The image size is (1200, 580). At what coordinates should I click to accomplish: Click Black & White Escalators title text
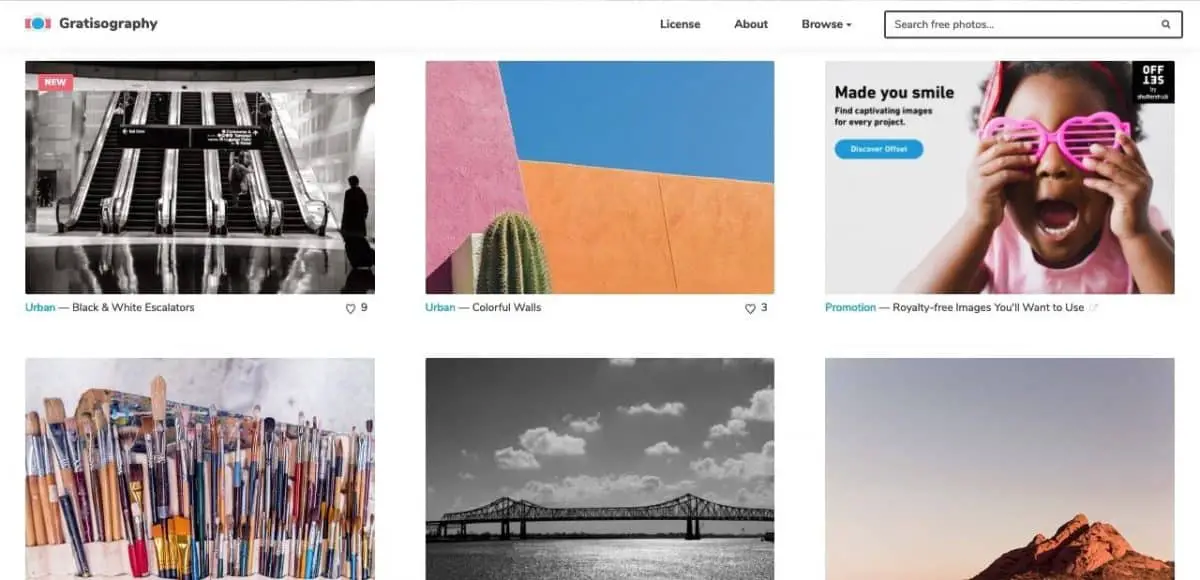point(133,308)
